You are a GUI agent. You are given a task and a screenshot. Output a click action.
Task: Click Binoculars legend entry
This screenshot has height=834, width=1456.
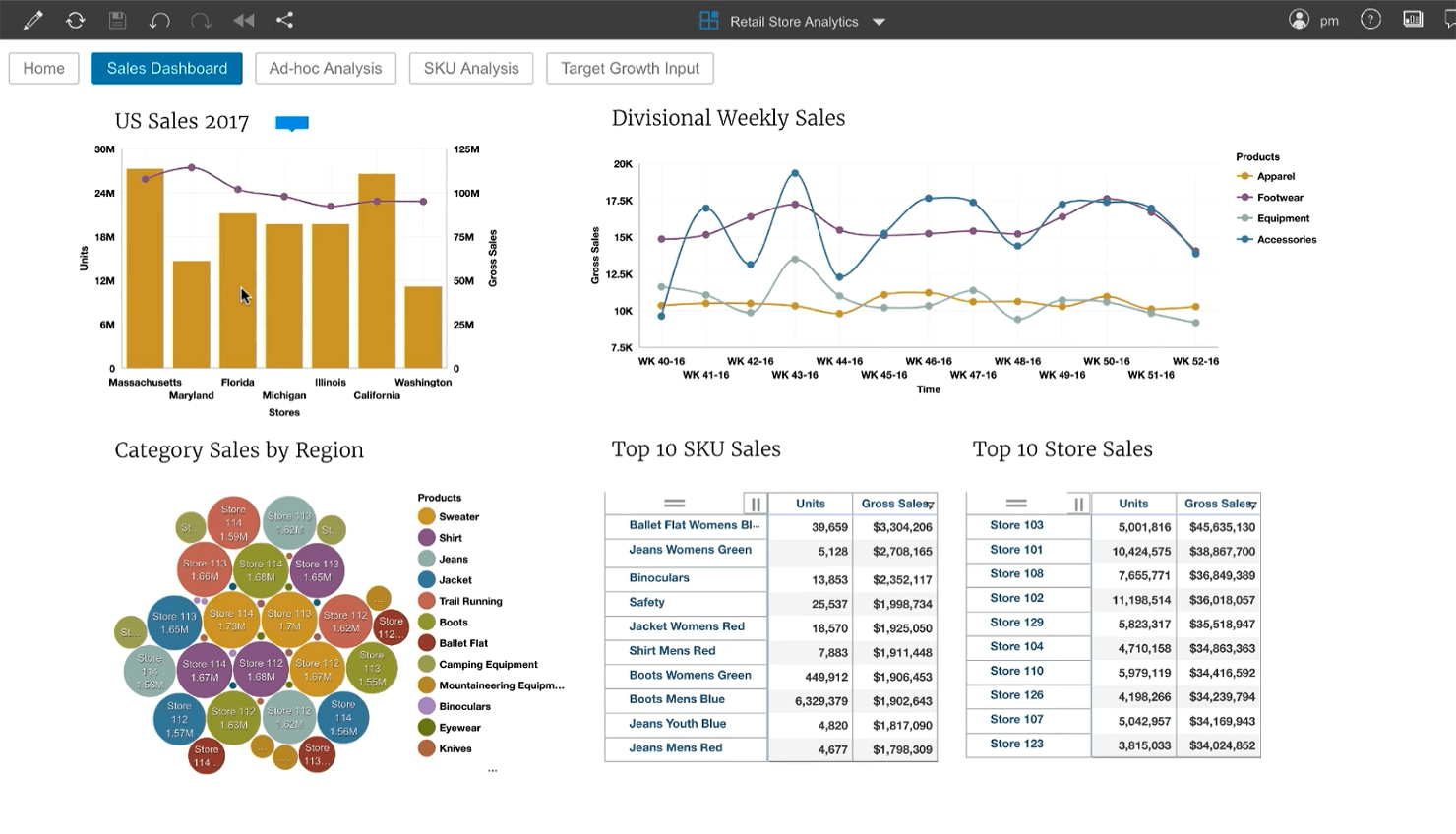point(455,706)
